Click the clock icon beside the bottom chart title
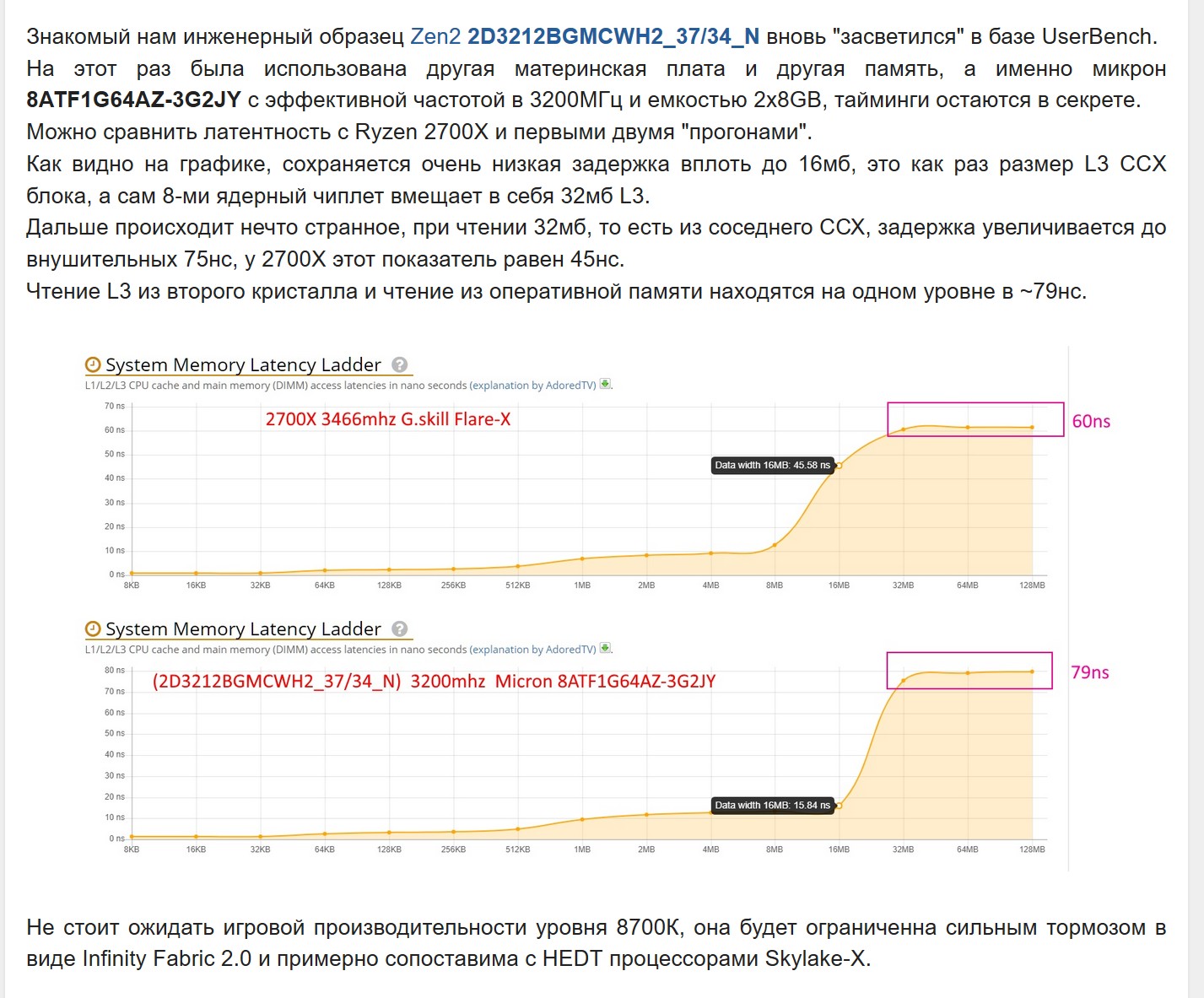The height and width of the screenshot is (998, 1204). [93, 629]
